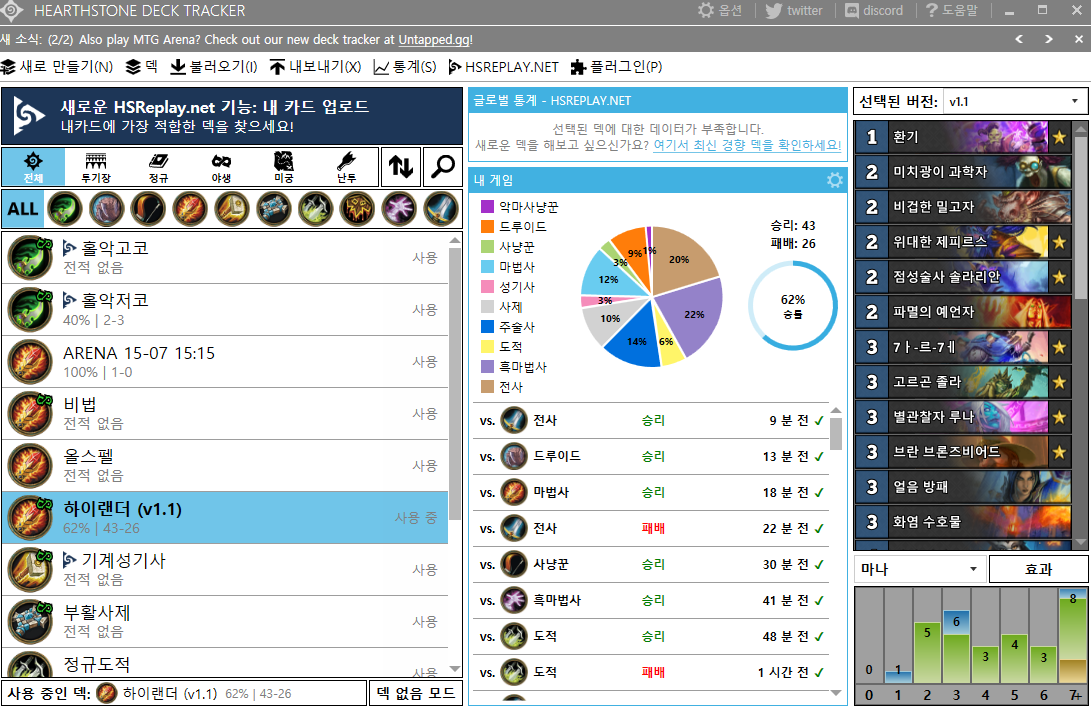Image resolution: width=1091 pixels, height=709 pixels.
Task: Filter decks by Hunter class icon
Action: click(148, 209)
